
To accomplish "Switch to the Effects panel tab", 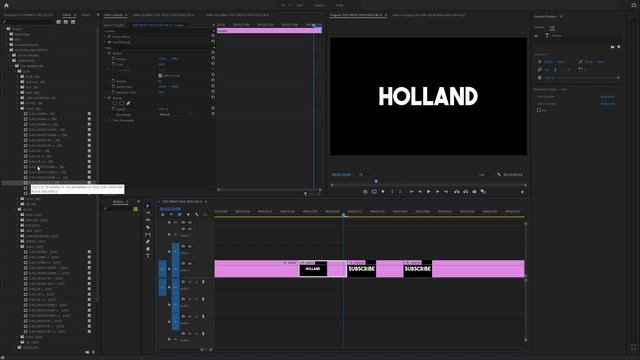I will click(x=67, y=15).
